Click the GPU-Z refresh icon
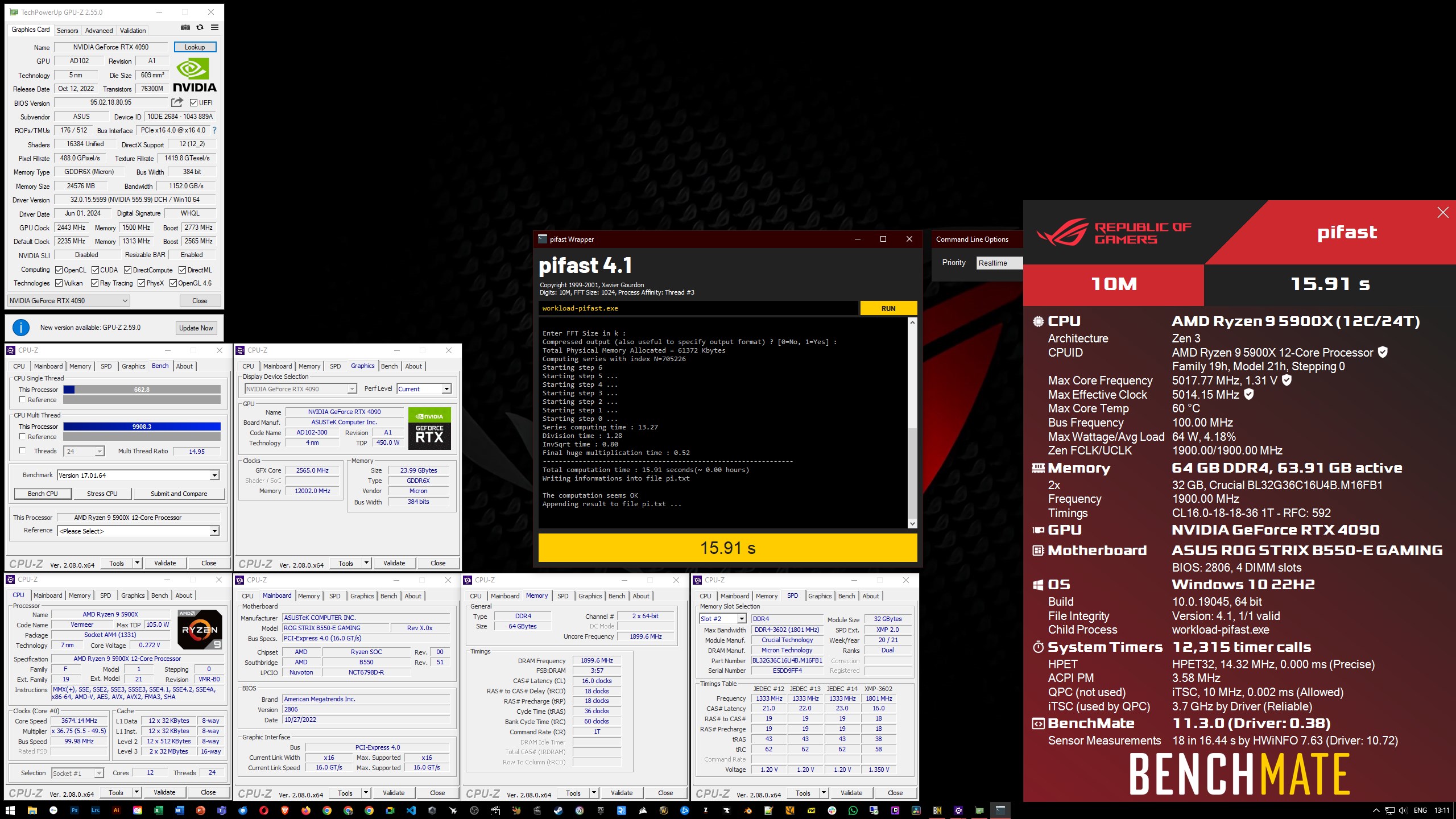The height and width of the screenshot is (819, 1456). [200, 27]
